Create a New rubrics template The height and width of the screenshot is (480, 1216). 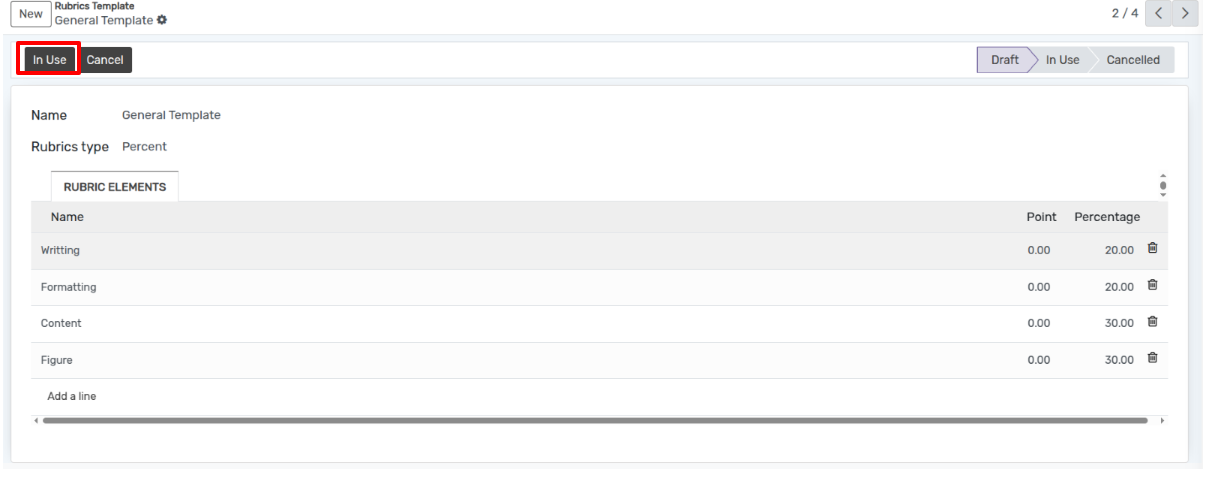coord(31,14)
